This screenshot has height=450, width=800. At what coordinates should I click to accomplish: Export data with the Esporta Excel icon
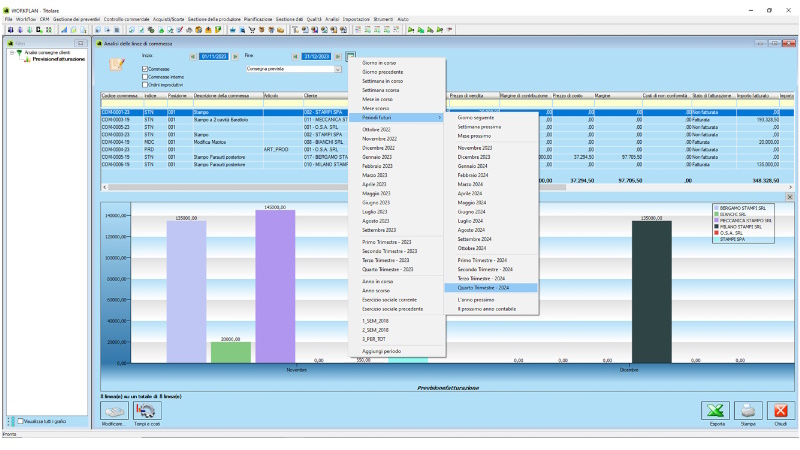tap(715, 411)
